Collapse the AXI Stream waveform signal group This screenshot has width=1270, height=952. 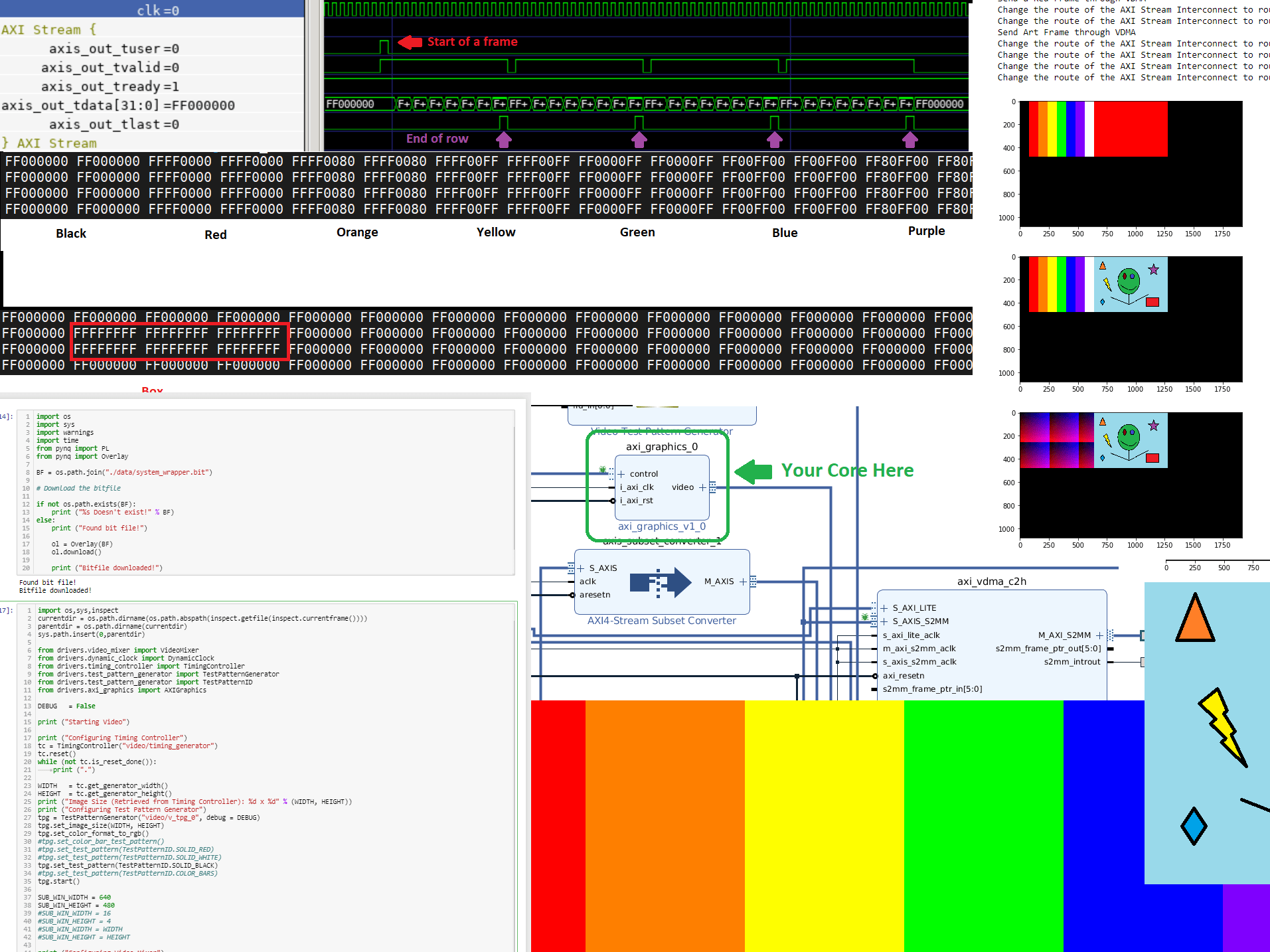[x=50, y=29]
